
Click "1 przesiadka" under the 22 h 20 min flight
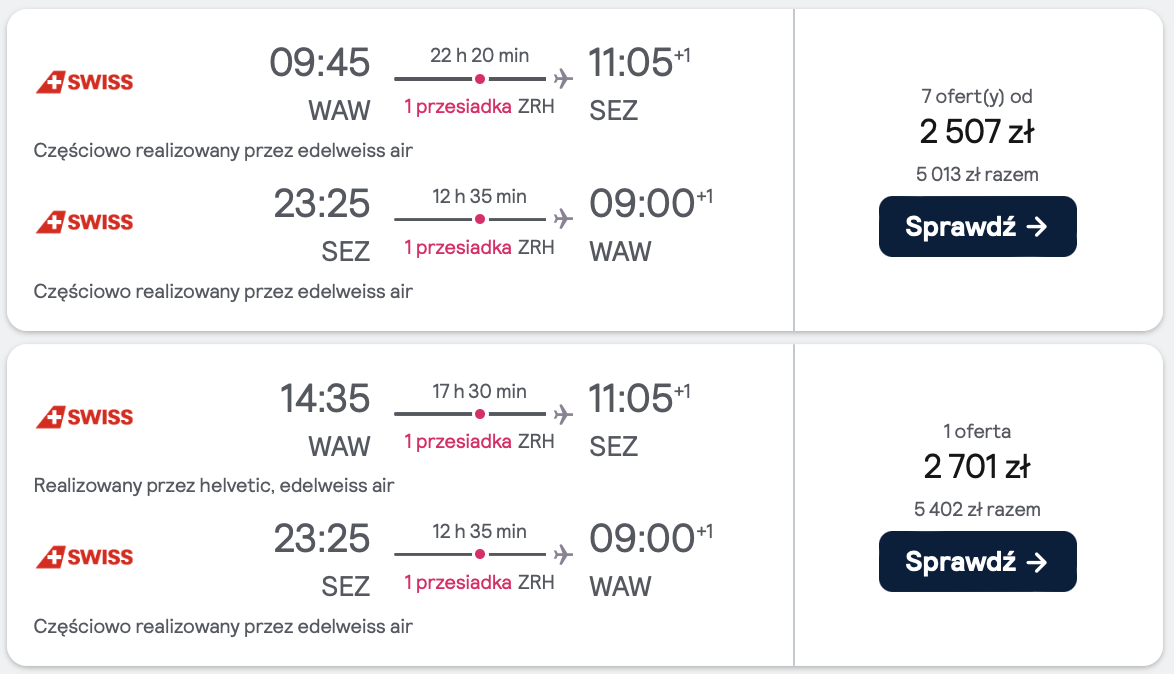pyautogui.click(x=458, y=107)
